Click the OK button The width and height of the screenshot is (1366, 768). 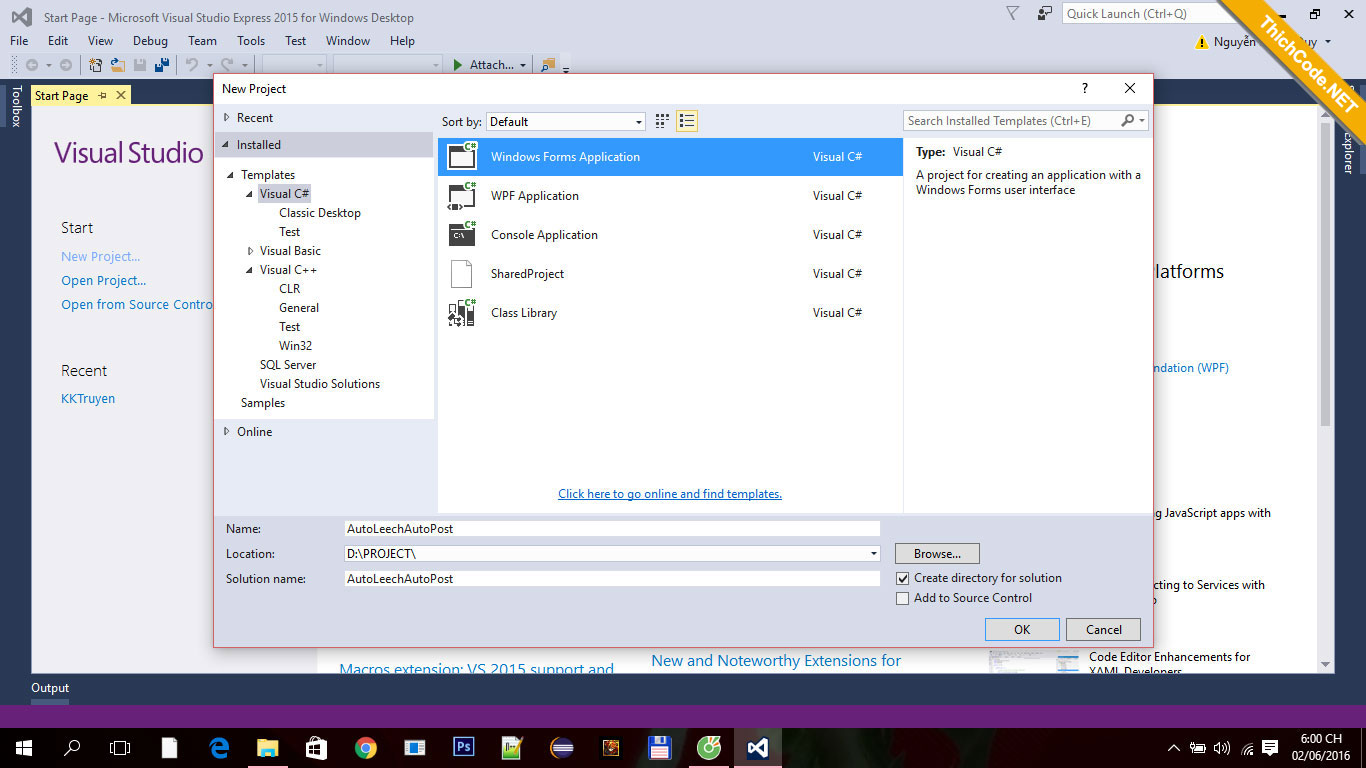[x=1022, y=629]
